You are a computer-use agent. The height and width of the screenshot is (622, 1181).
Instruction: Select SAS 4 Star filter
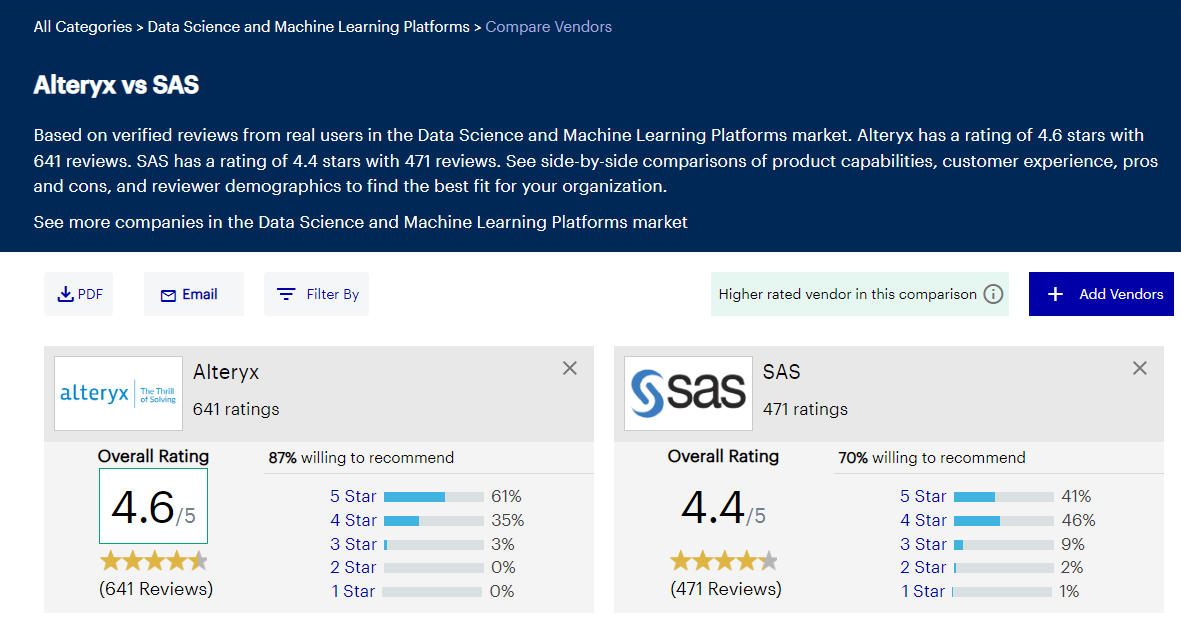[923, 520]
